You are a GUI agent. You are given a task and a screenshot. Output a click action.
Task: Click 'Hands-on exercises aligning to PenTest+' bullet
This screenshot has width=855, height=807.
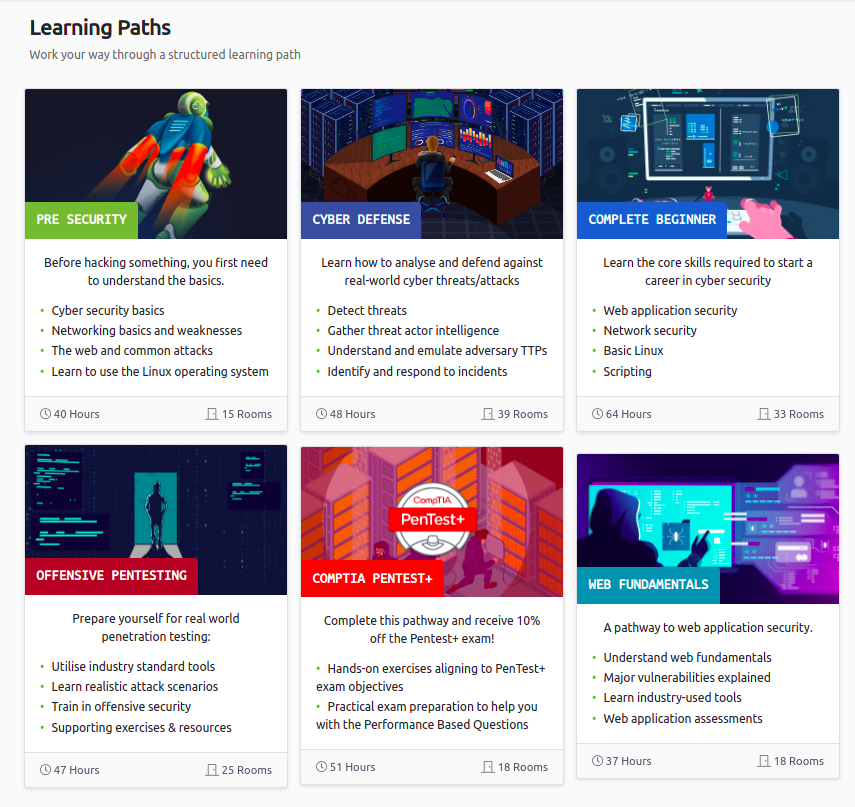(431, 677)
